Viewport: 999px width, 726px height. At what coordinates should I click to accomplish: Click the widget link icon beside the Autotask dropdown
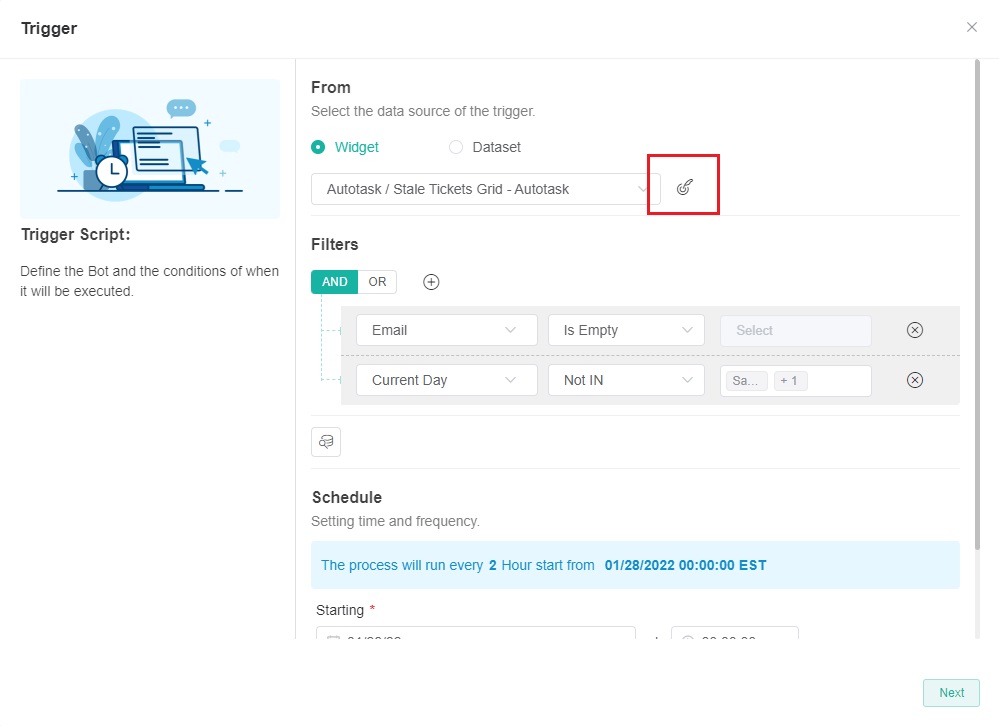tap(684, 188)
